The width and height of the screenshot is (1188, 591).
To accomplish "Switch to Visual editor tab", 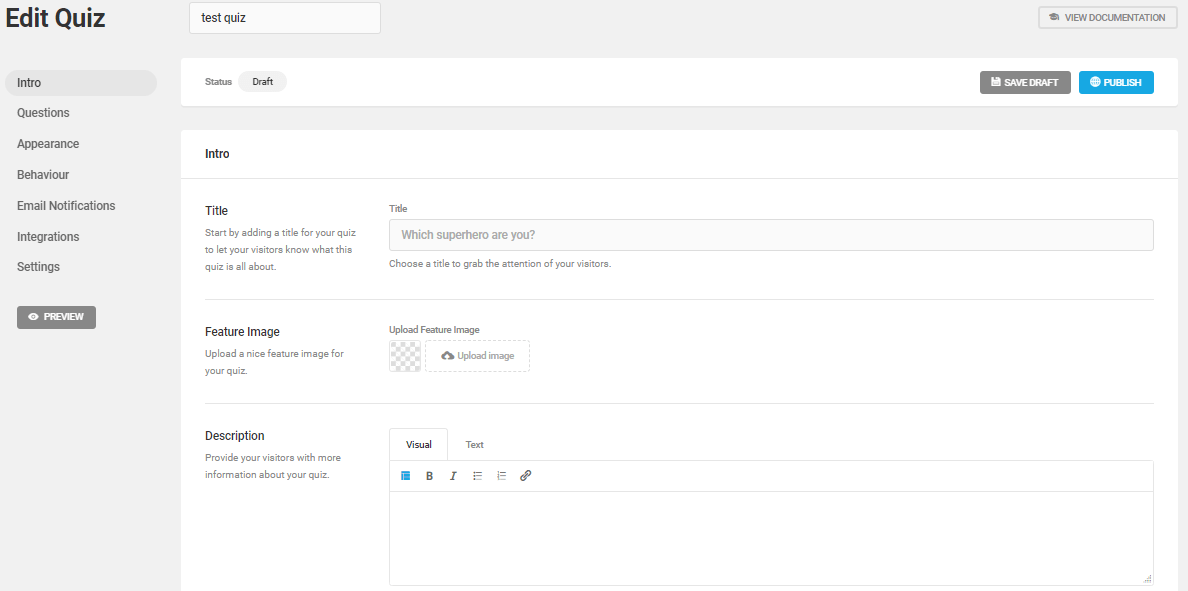I will pyautogui.click(x=418, y=445).
